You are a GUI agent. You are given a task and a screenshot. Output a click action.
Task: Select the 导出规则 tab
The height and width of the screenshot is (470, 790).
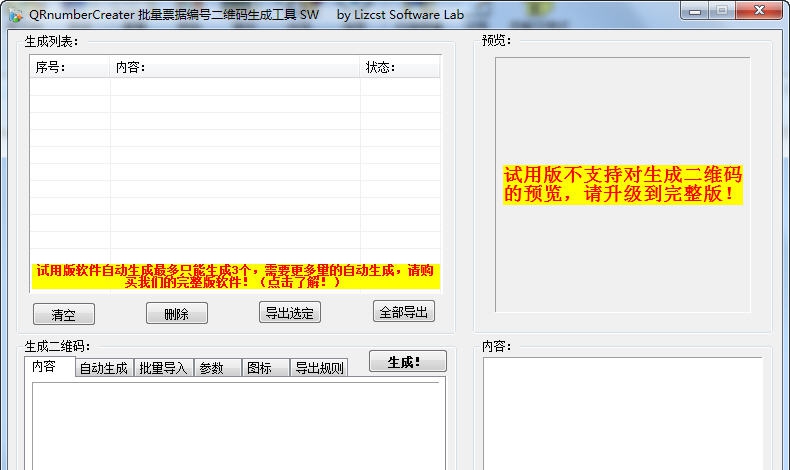tap(319, 368)
